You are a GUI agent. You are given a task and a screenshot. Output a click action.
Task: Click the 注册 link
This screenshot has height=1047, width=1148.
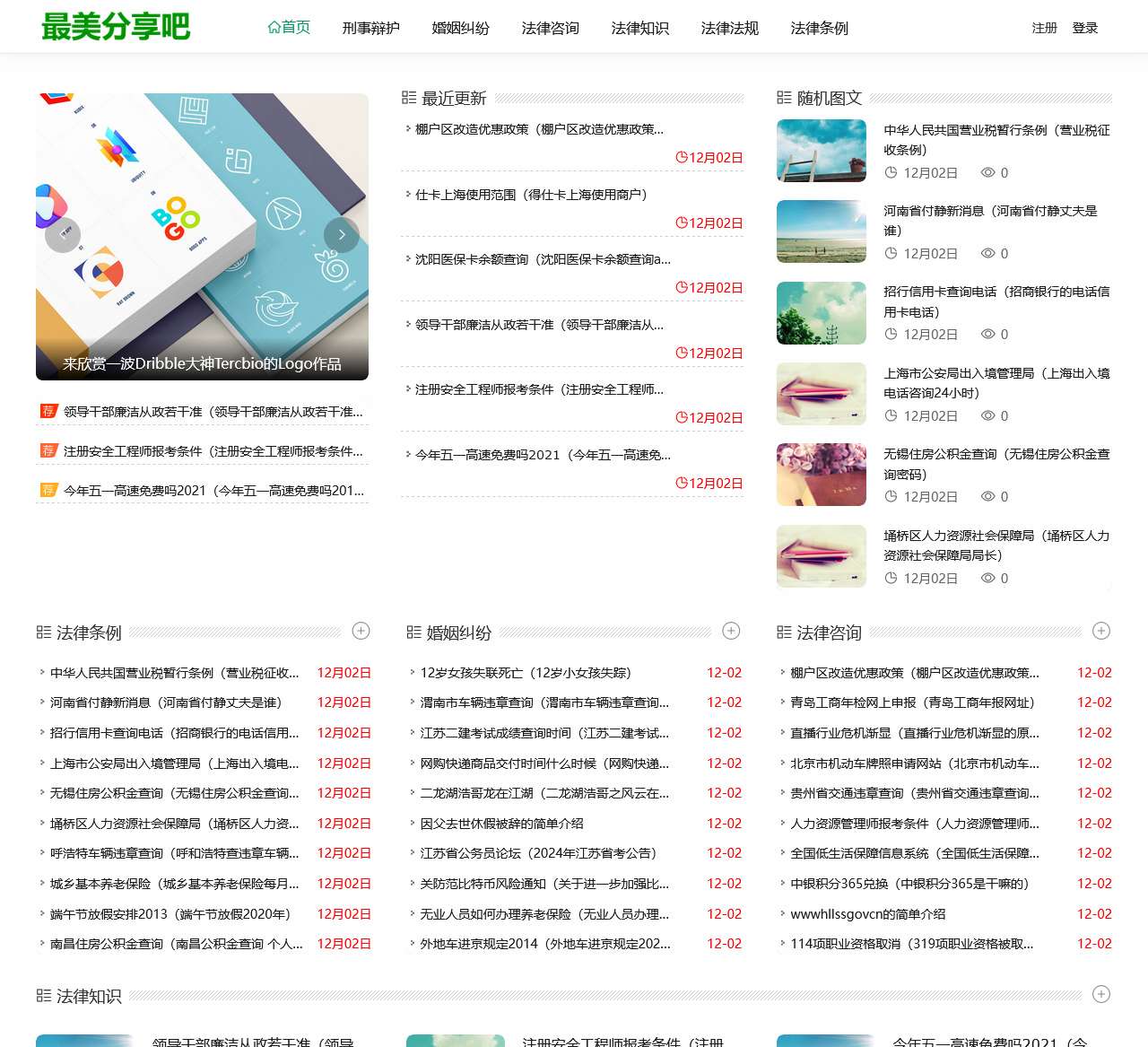pos(1043,27)
